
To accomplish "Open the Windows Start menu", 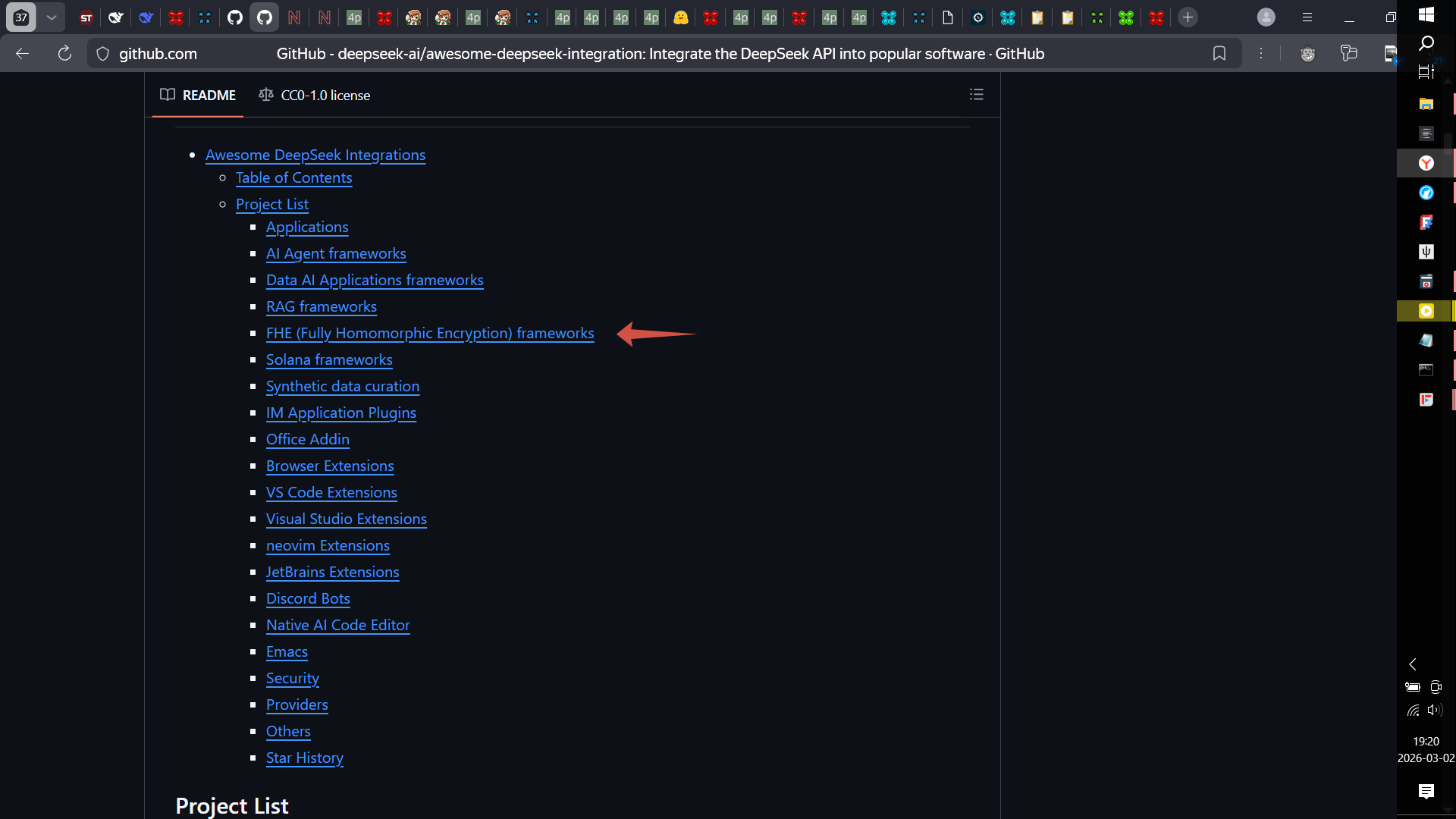I will (x=1426, y=14).
